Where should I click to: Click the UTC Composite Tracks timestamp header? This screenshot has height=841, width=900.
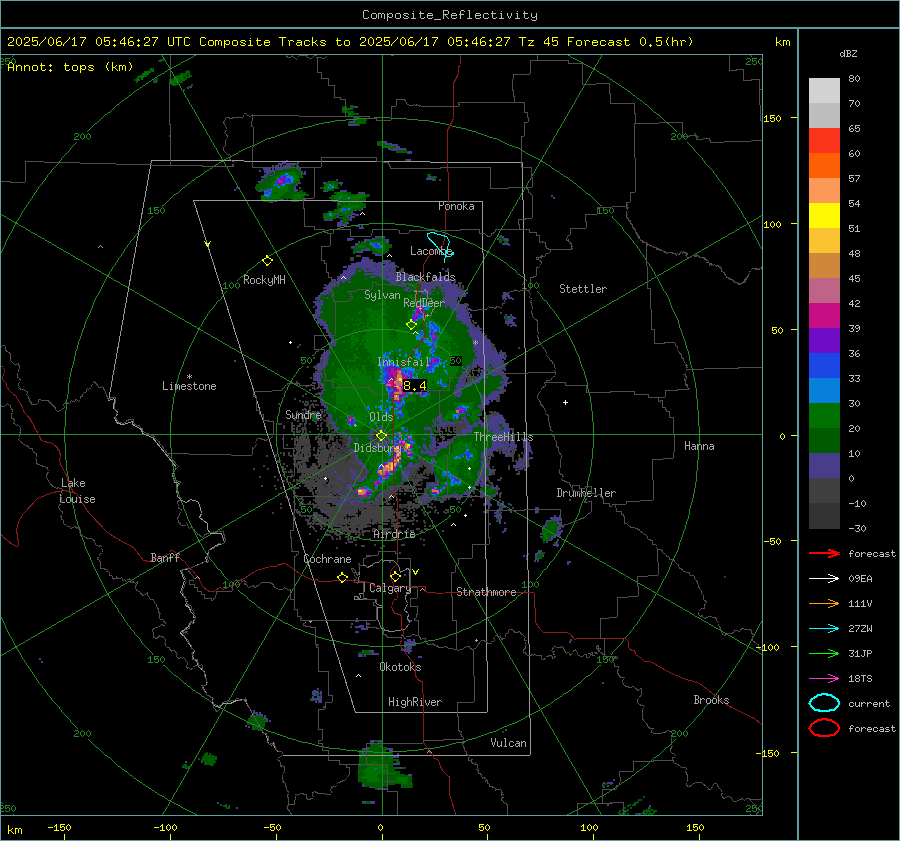(350, 42)
